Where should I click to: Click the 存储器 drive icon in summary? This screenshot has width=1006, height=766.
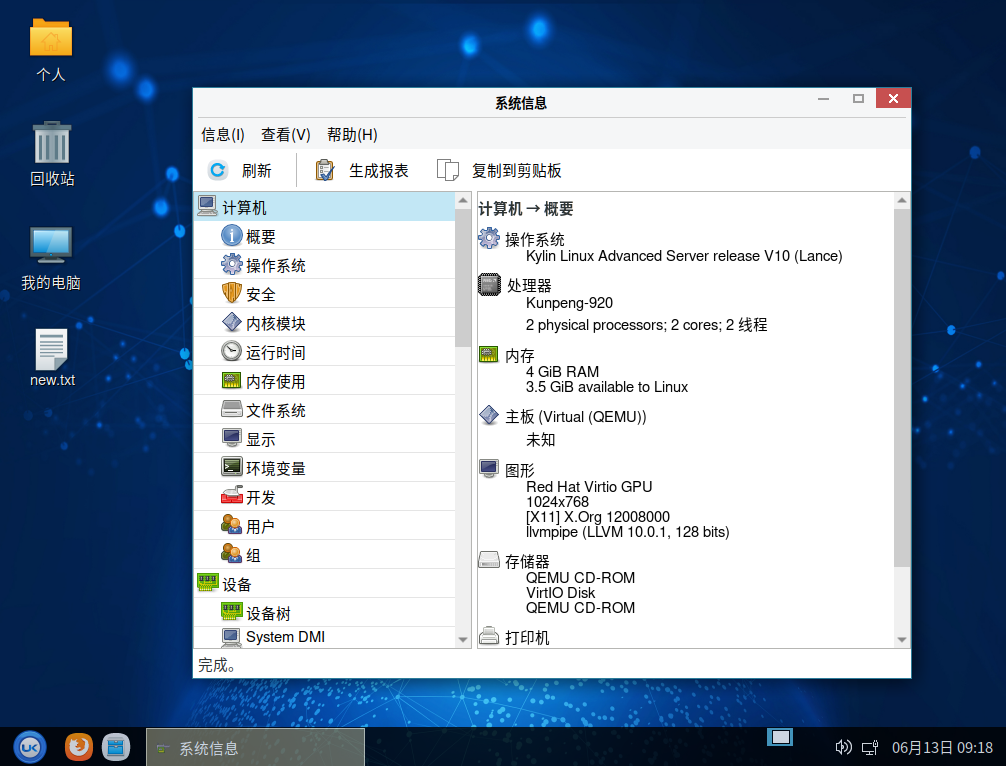pos(489,560)
